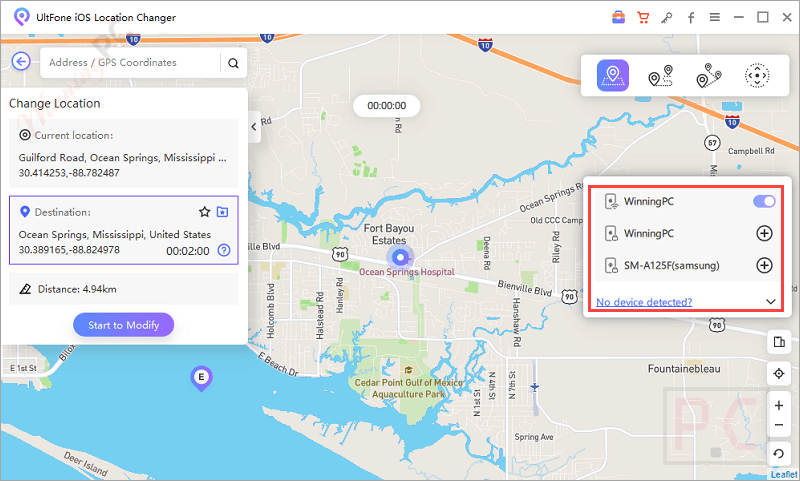The image size is (800, 481).
Task: Select the single-spot movement mode icon
Action: click(x=660, y=75)
